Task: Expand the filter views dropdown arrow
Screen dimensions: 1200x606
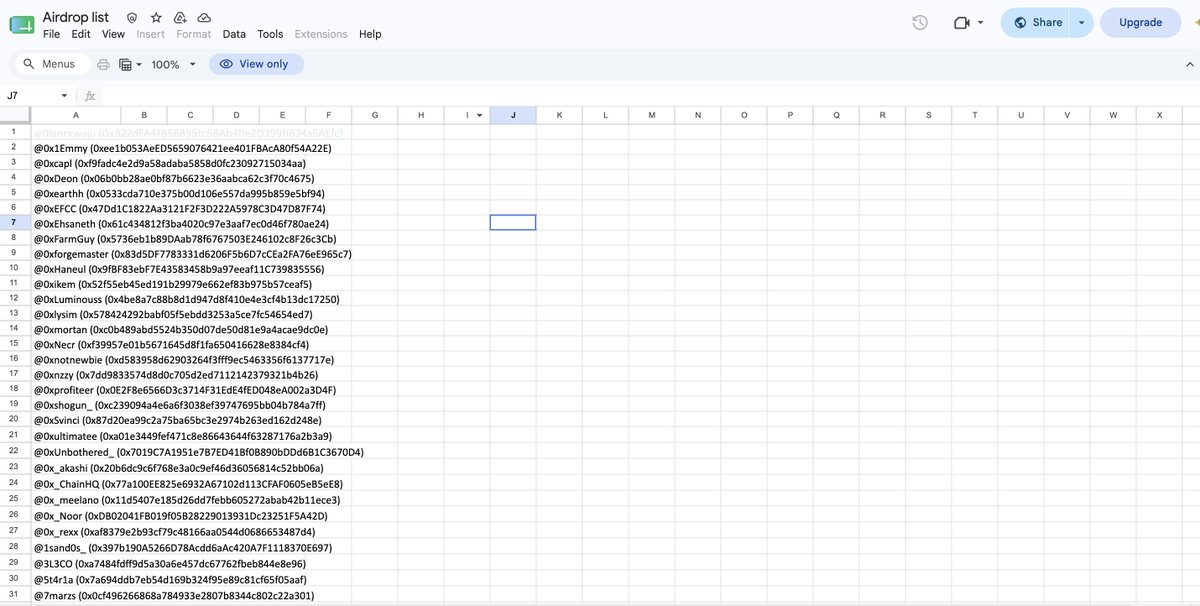Action: [x=138, y=64]
